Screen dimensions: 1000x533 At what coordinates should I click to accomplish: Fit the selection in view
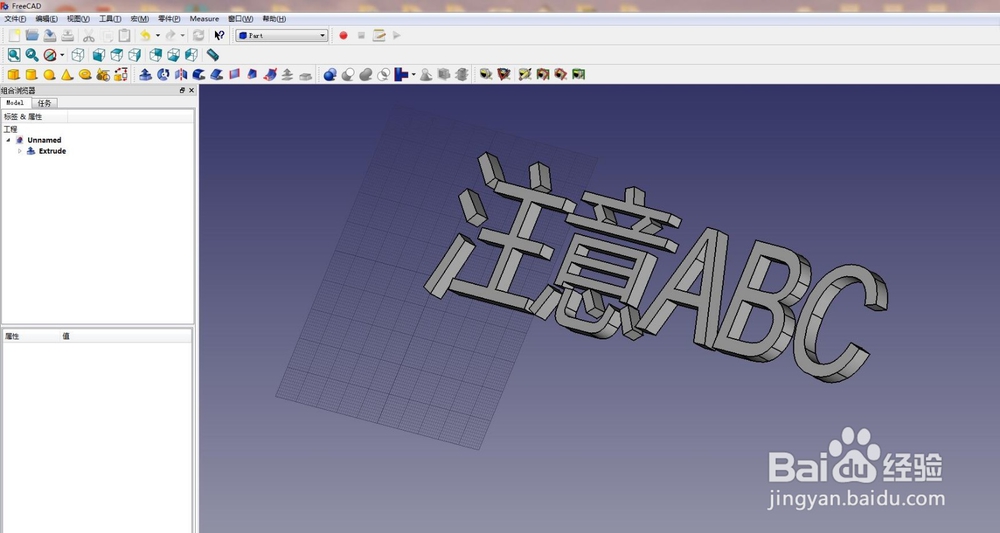[32, 55]
